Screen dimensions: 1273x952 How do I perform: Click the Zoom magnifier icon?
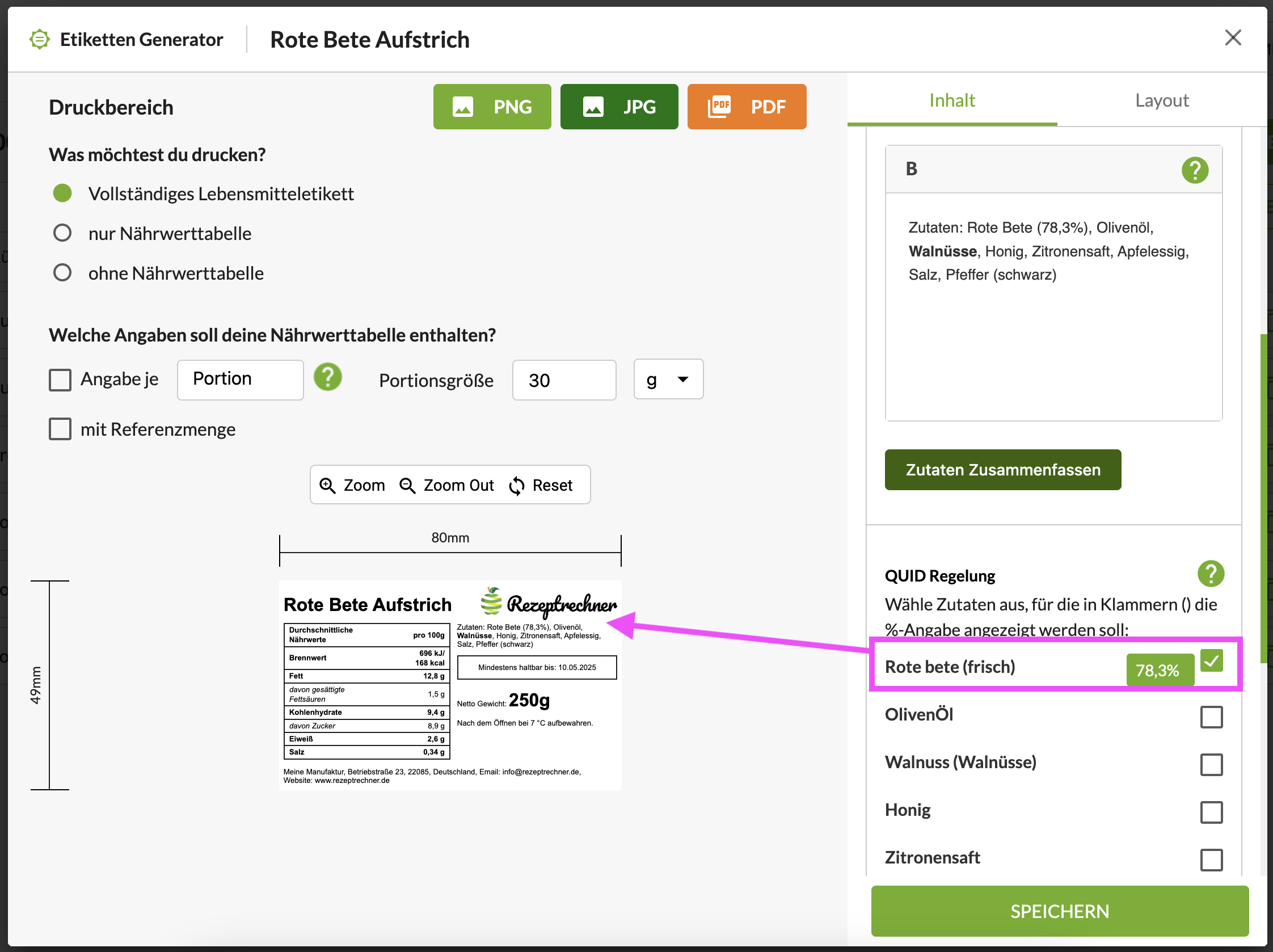[327, 485]
